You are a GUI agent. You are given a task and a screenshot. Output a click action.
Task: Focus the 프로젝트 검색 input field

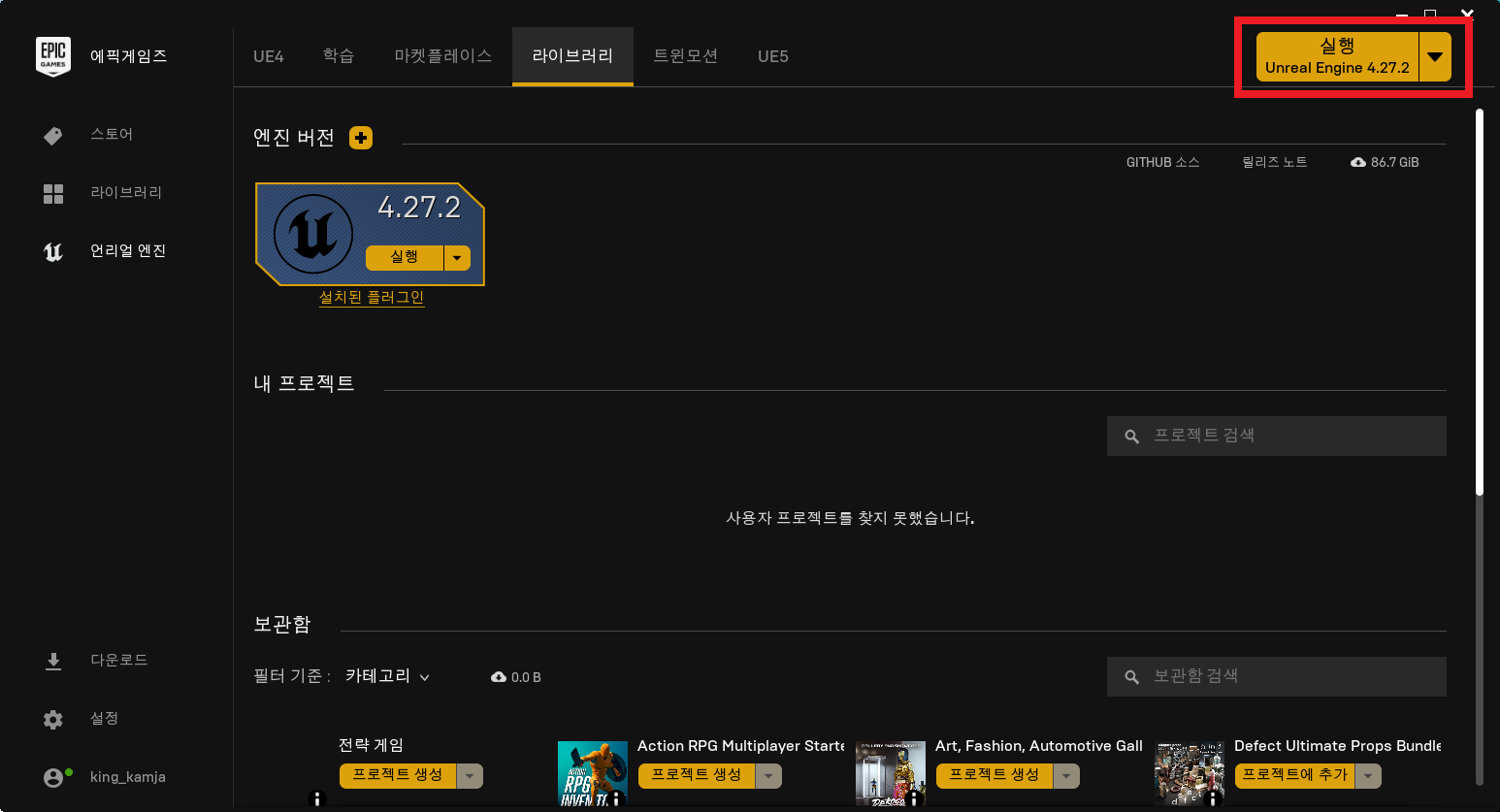click(x=1277, y=437)
